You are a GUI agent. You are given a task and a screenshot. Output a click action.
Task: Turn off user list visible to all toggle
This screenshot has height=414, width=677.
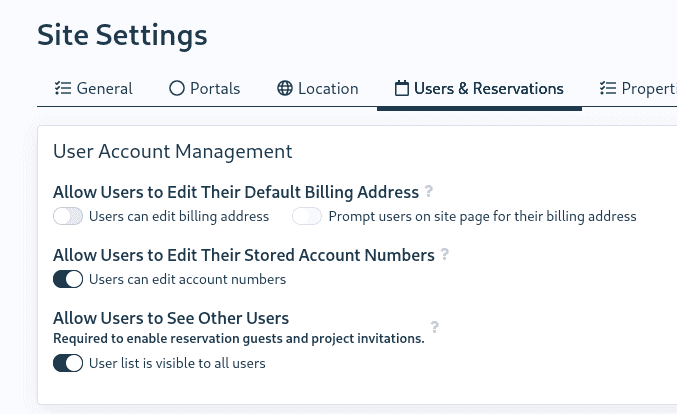coord(68,363)
